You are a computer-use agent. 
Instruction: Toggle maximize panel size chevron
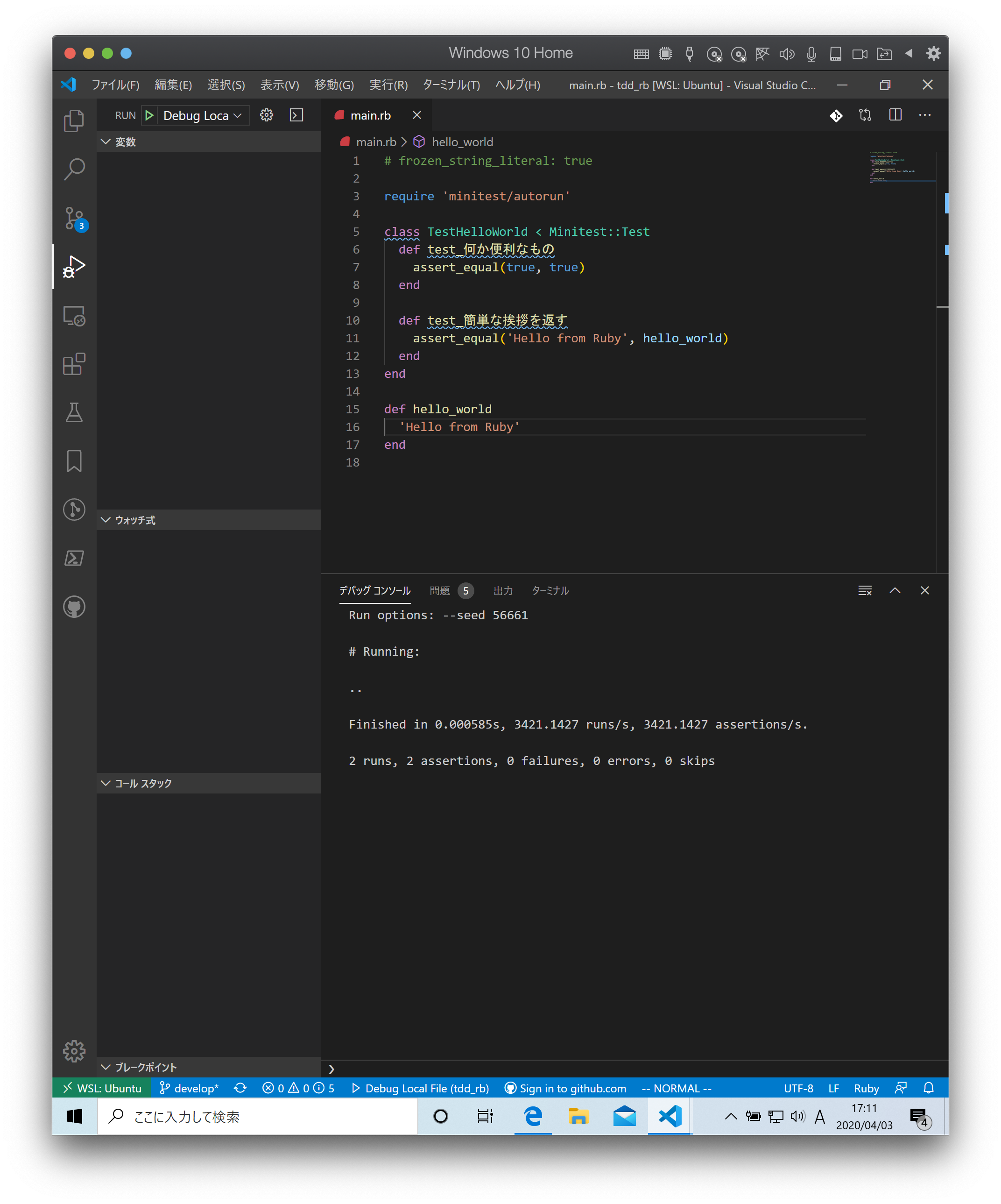[895, 590]
